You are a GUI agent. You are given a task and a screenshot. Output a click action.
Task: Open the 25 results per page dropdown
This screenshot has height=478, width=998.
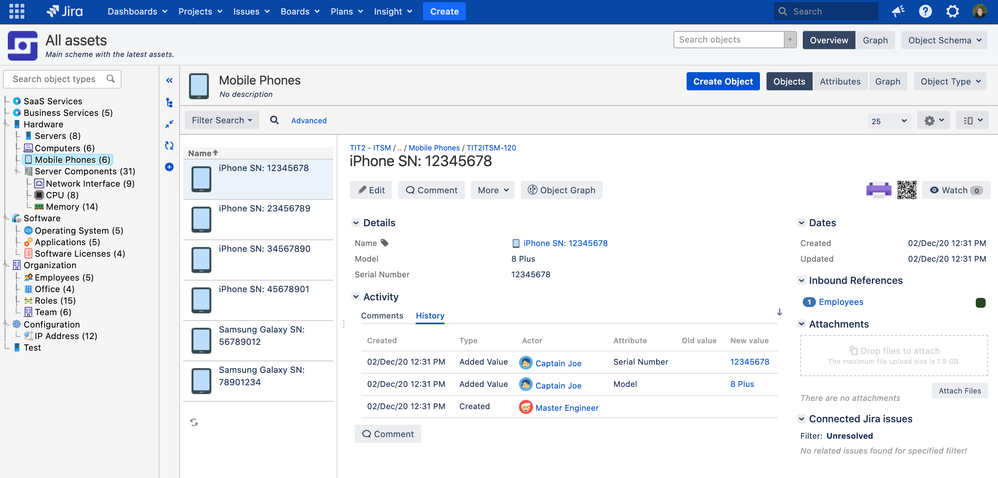click(x=889, y=120)
